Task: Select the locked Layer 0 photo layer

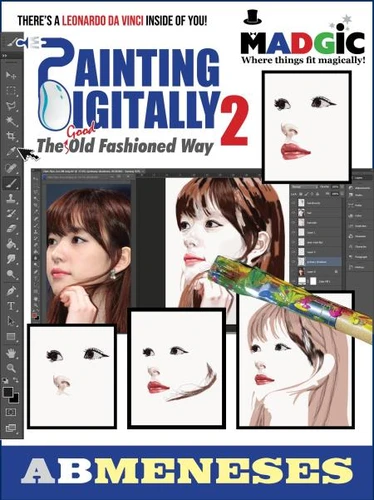Action: pos(315,272)
